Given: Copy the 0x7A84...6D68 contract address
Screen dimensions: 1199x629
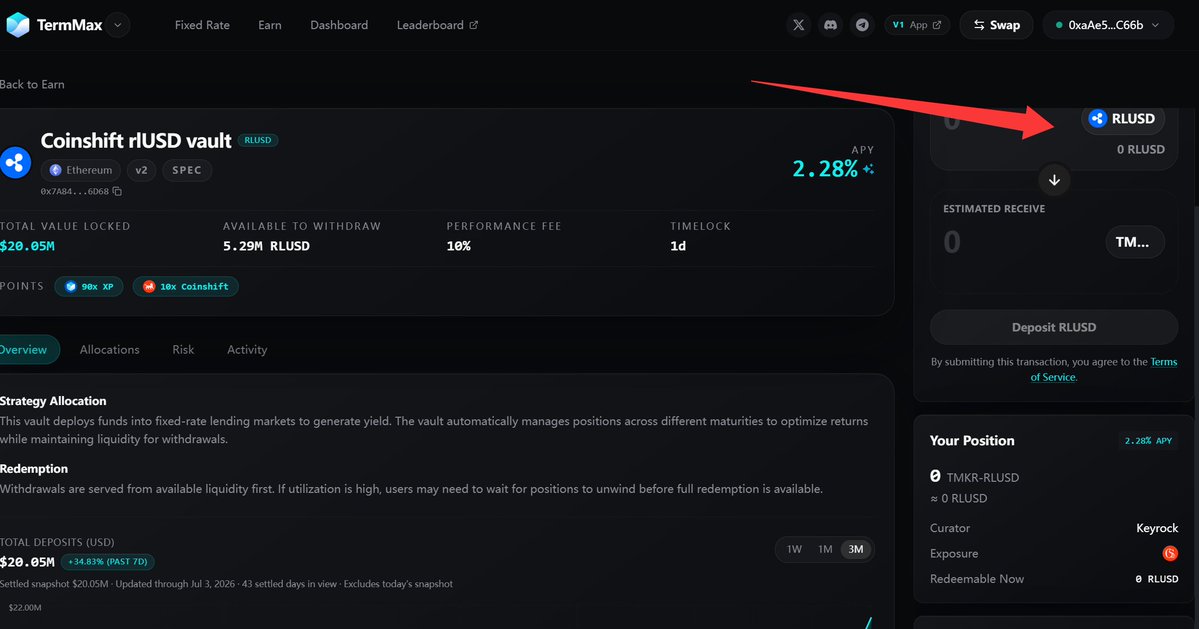Looking at the screenshot, I should point(117,192).
